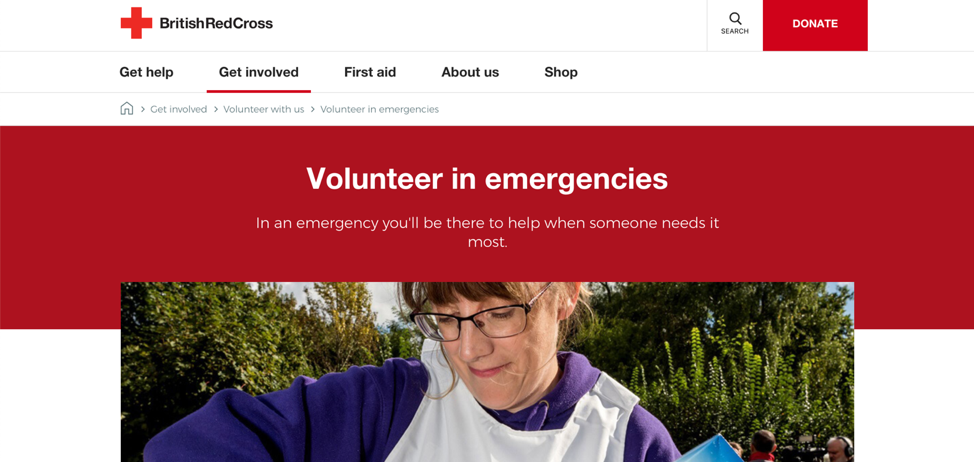
Task: Click the Volunteer in emergencies page heading
Action: (487, 179)
